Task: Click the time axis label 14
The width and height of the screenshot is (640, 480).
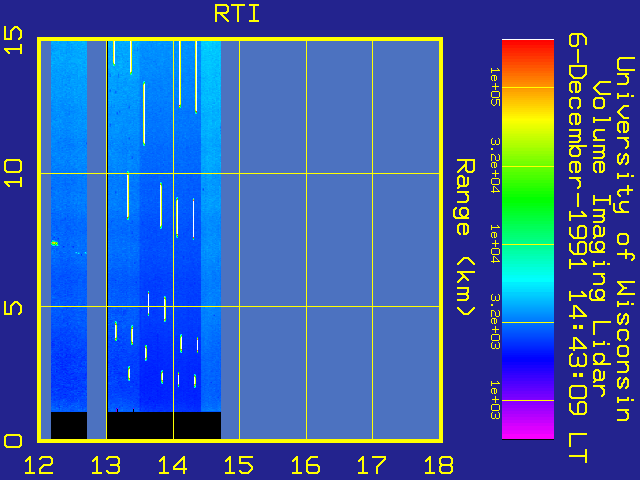Action: pos(173,465)
